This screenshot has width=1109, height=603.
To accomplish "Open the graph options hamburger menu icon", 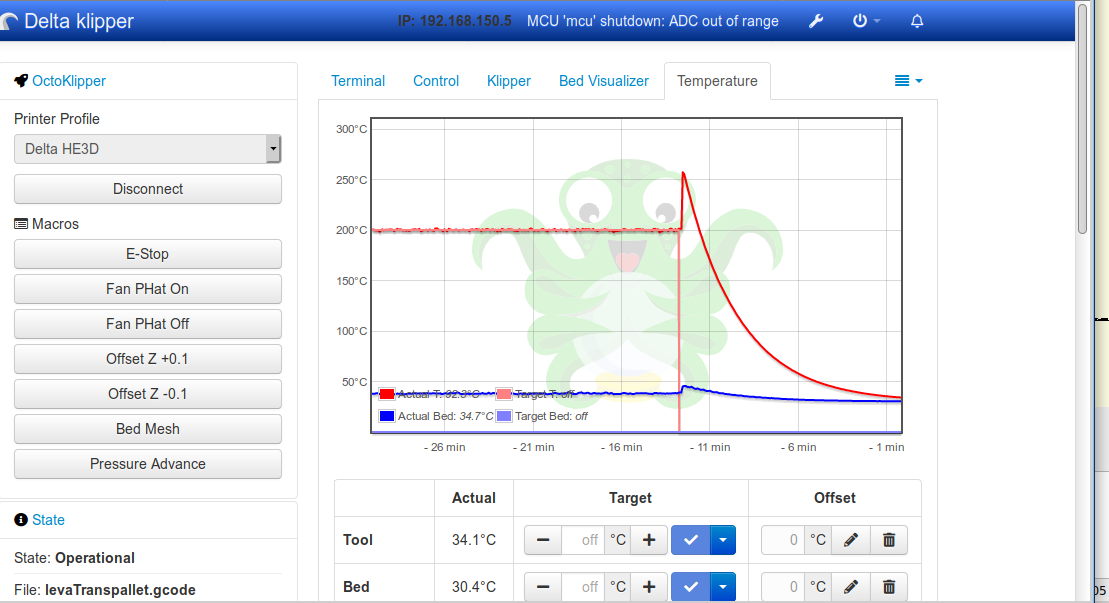I will [x=903, y=81].
